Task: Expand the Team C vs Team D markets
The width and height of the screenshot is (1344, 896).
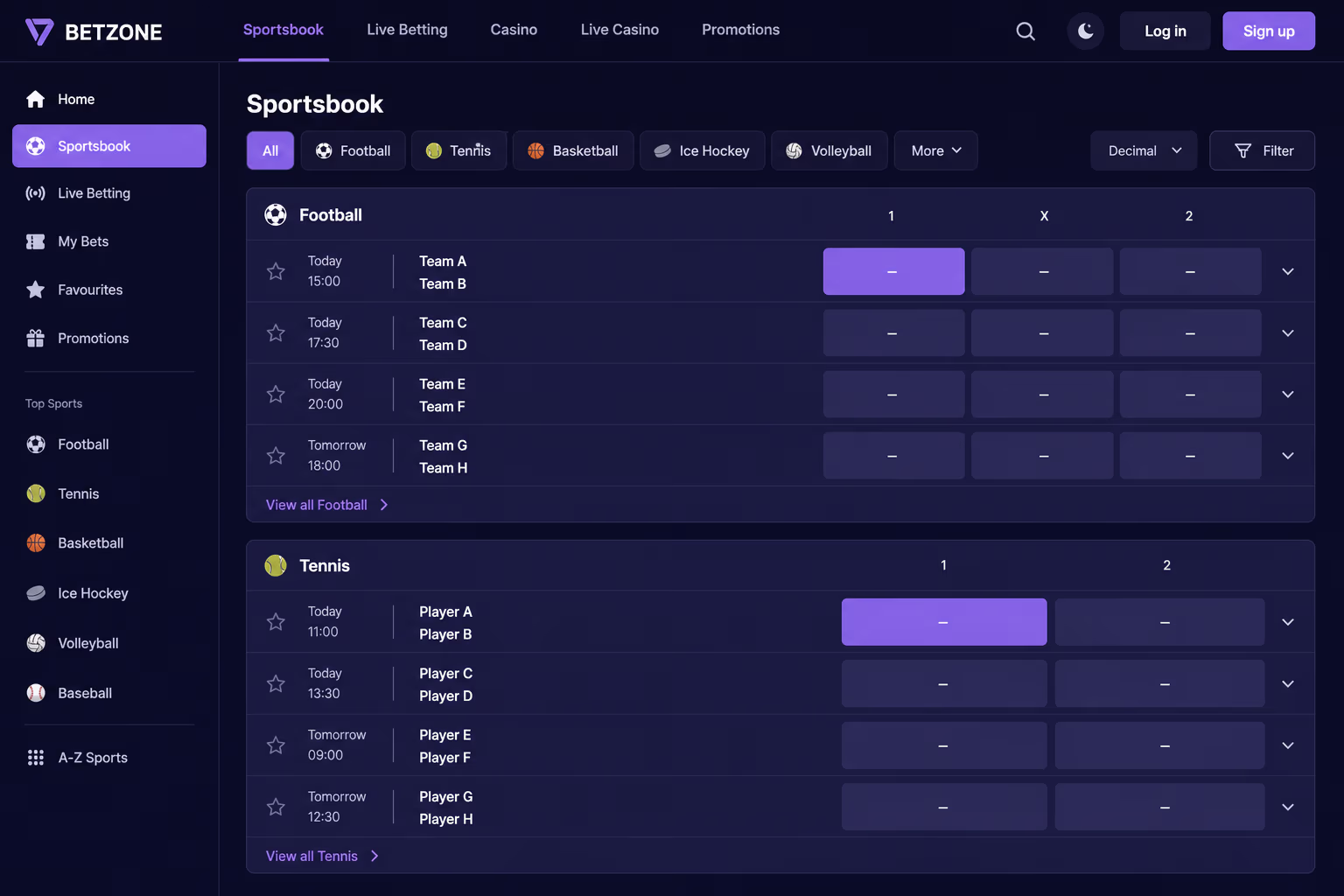Action: [x=1288, y=332]
